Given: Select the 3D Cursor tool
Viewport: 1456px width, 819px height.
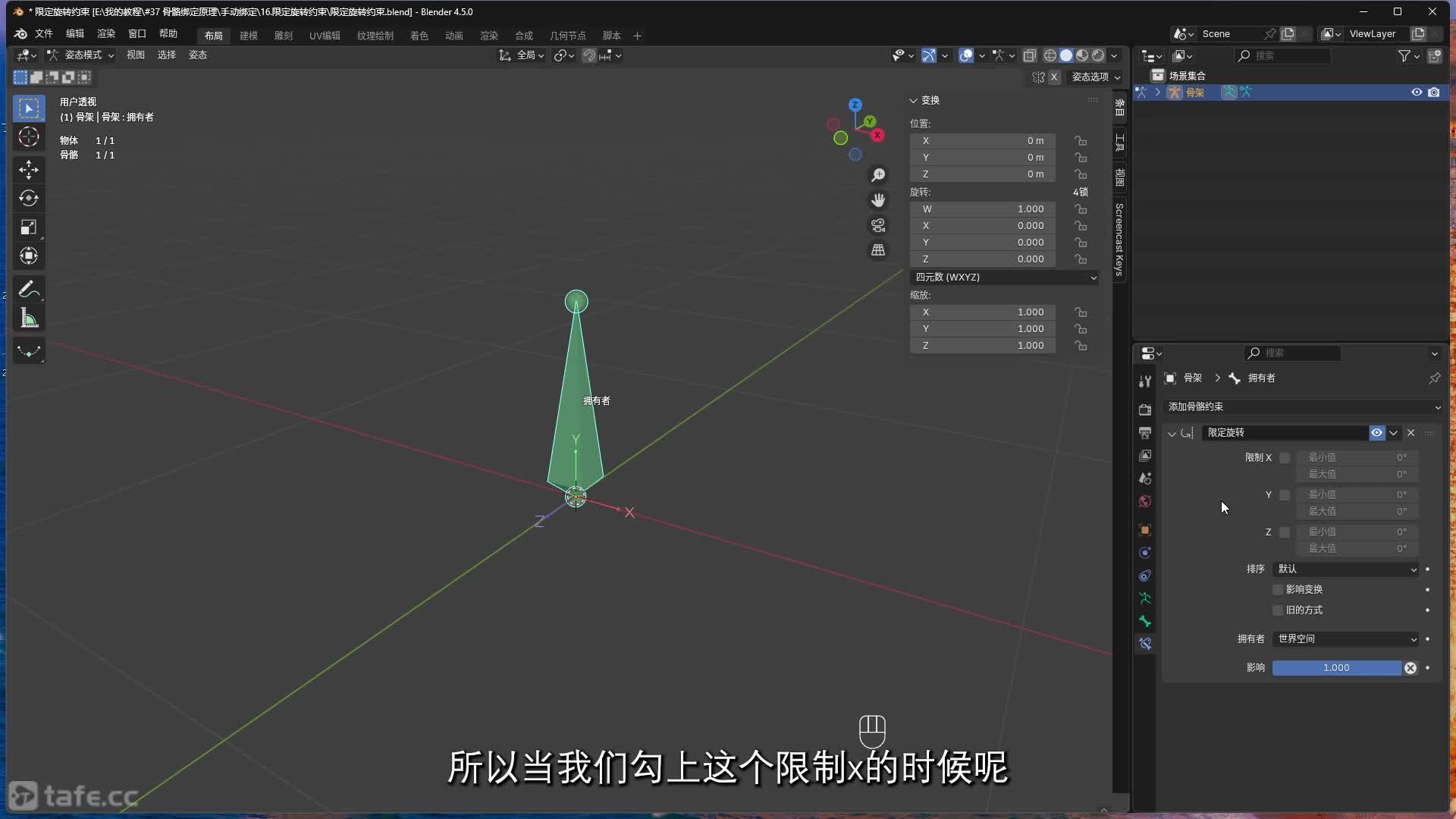Looking at the screenshot, I should 29,137.
